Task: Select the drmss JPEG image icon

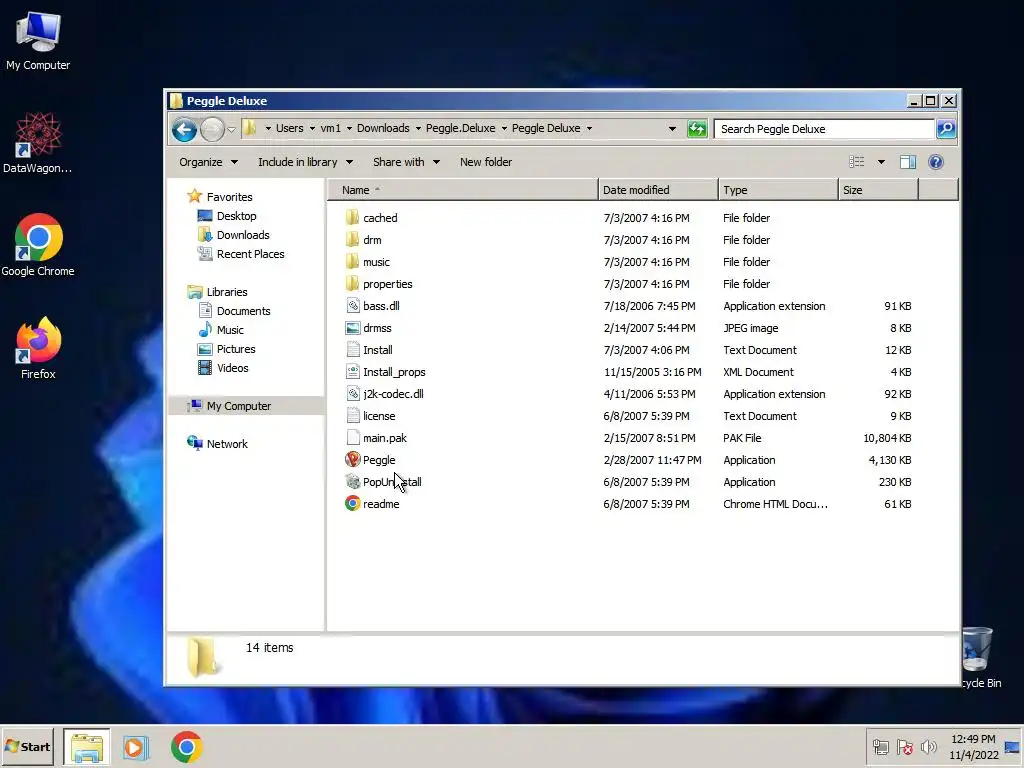Action: [x=353, y=328]
